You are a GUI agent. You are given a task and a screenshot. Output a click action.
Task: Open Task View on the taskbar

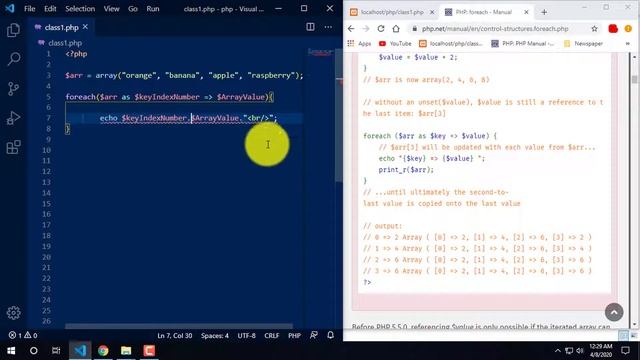[x=56, y=351]
